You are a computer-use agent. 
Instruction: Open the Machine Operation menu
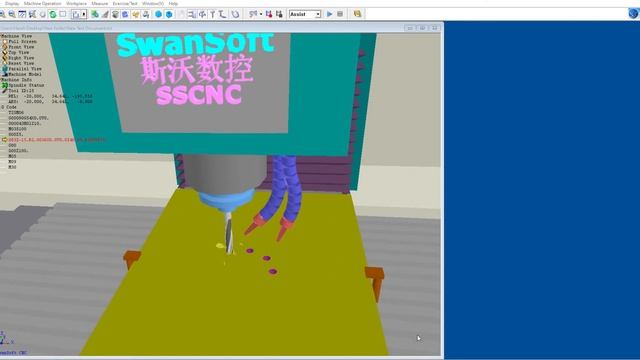coord(42,3)
